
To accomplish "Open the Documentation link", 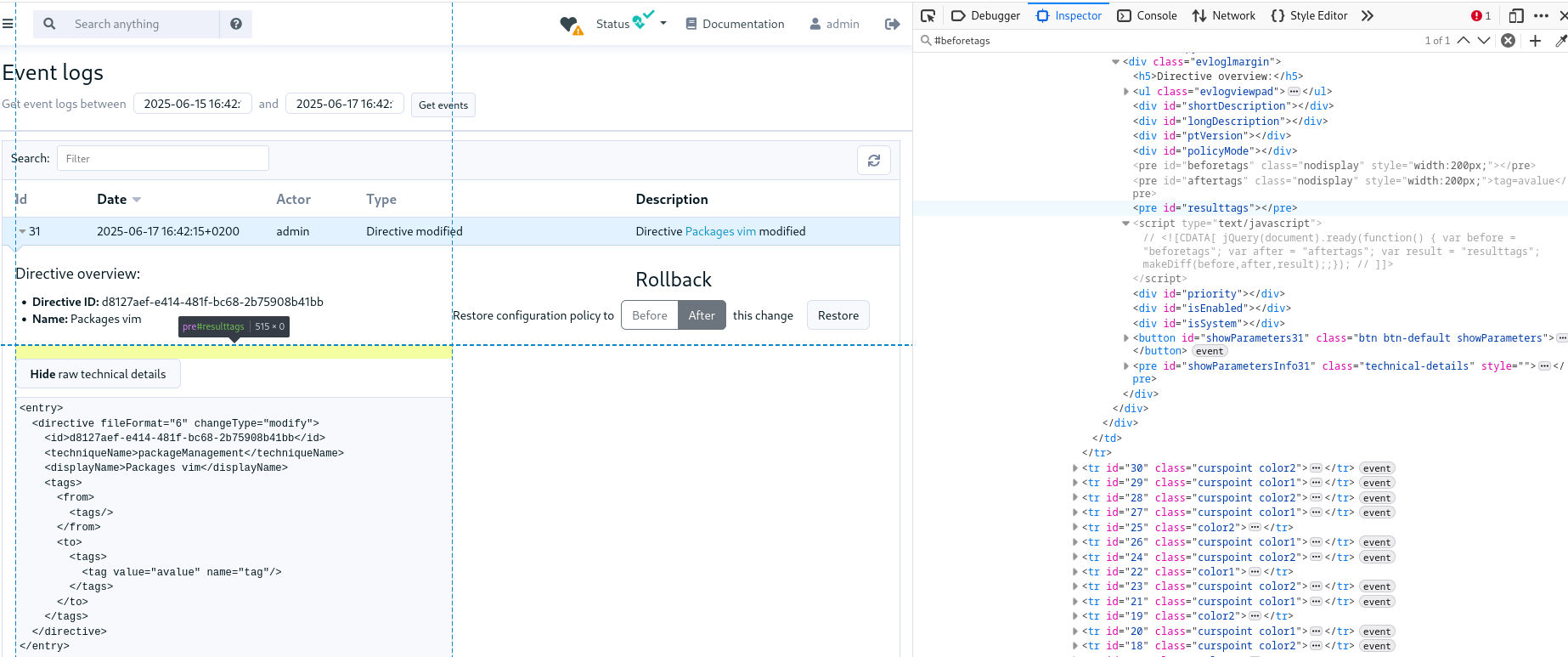I will pos(735,24).
